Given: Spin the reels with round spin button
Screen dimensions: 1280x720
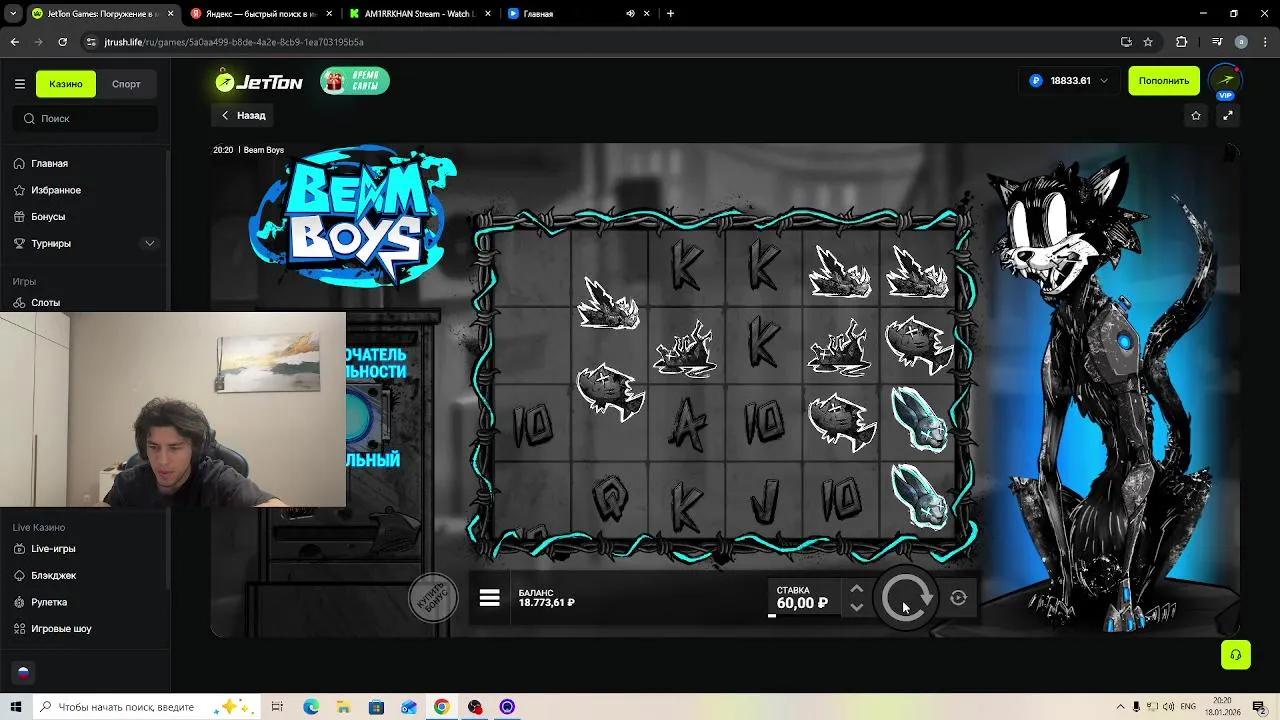Looking at the screenshot, I should 907,598.
